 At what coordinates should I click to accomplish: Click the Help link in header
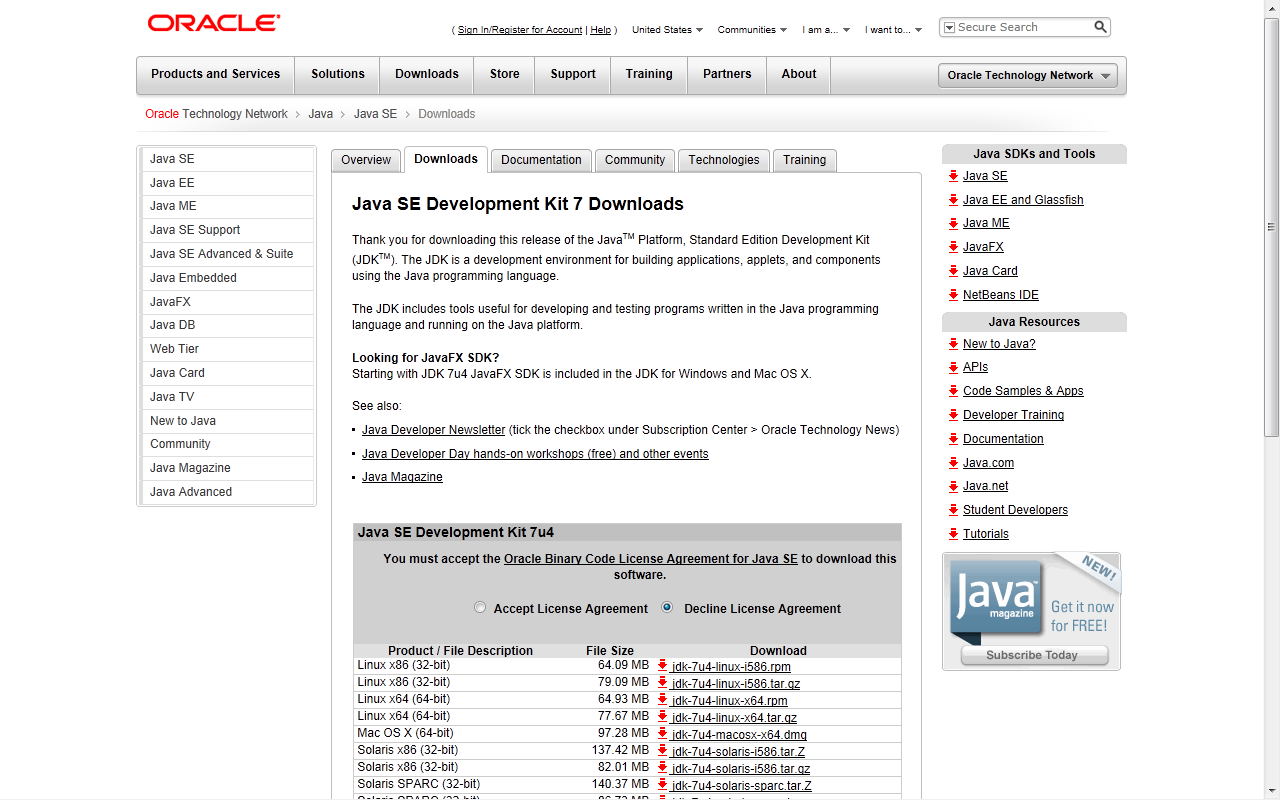click(x=600, y=30)
